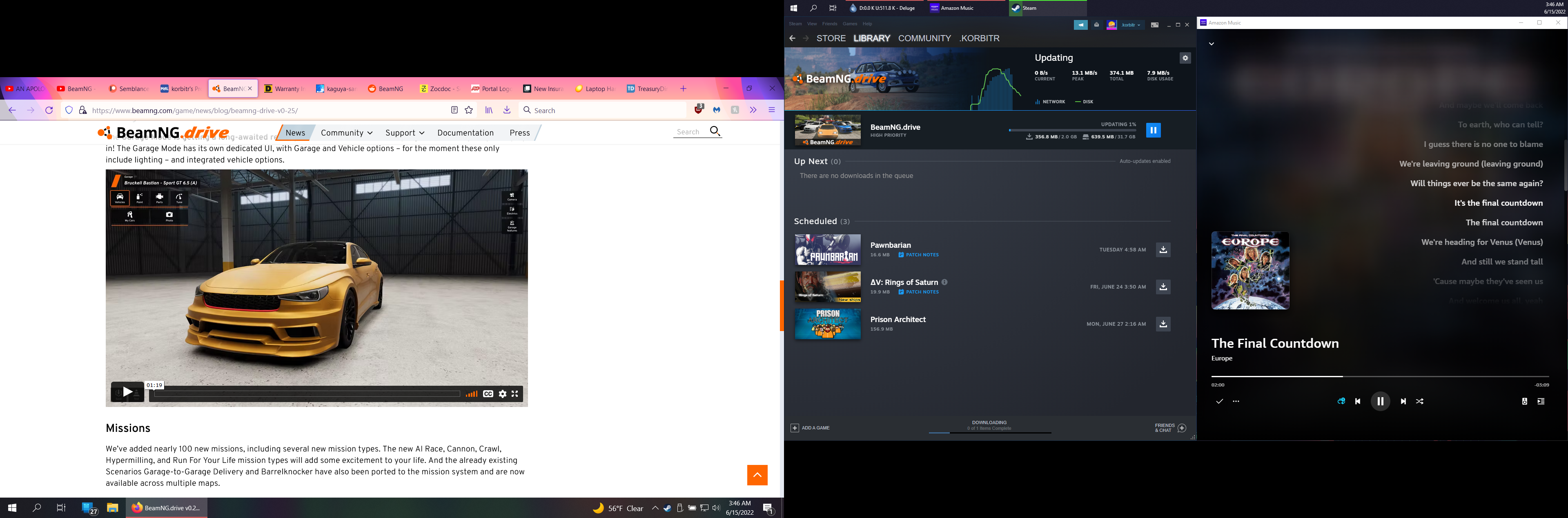Click the video volume bars control
Viewport: 1568px width, 518px height.
pos(471,394)
